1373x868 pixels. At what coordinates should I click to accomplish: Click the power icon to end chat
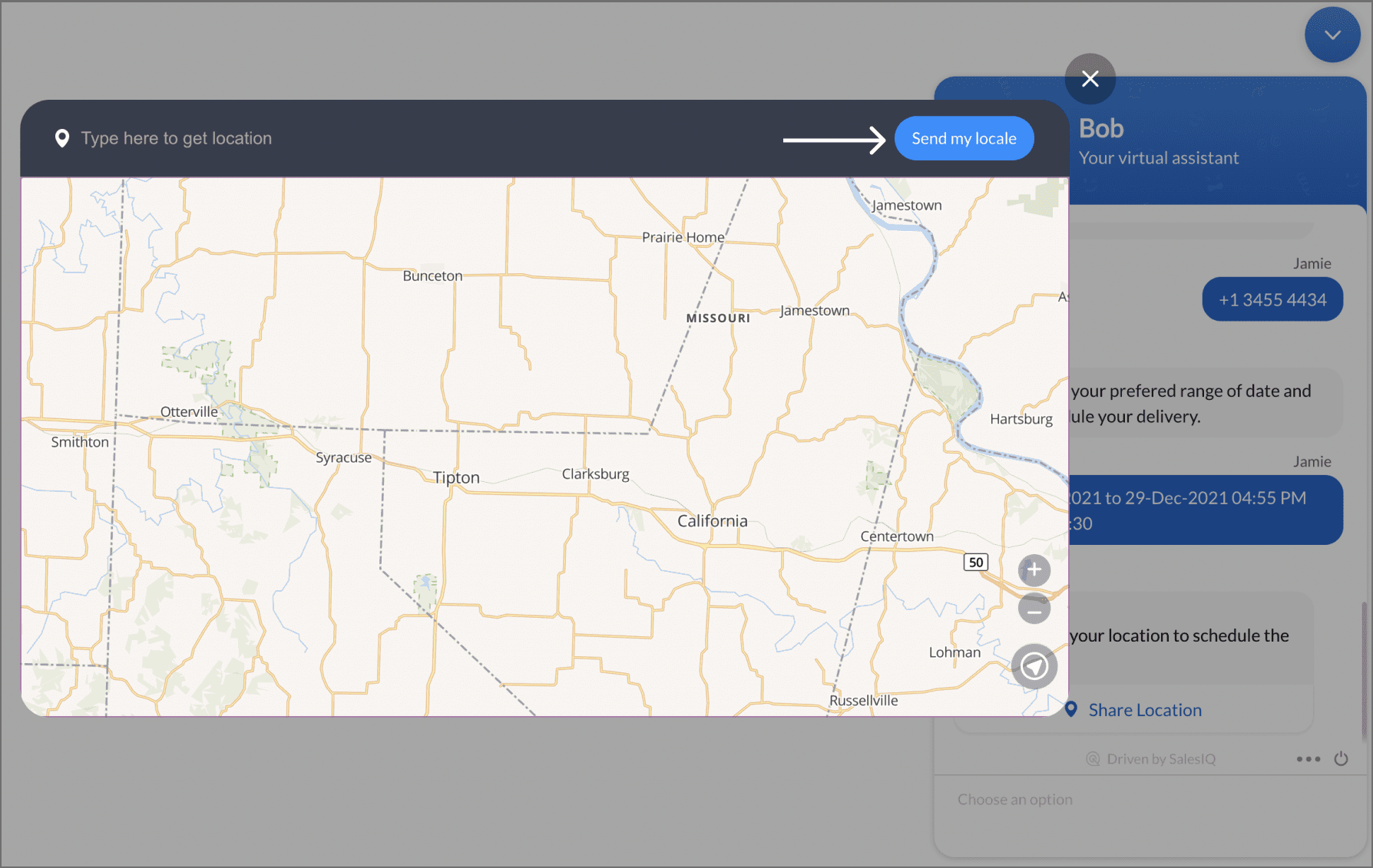point(1341,759)
